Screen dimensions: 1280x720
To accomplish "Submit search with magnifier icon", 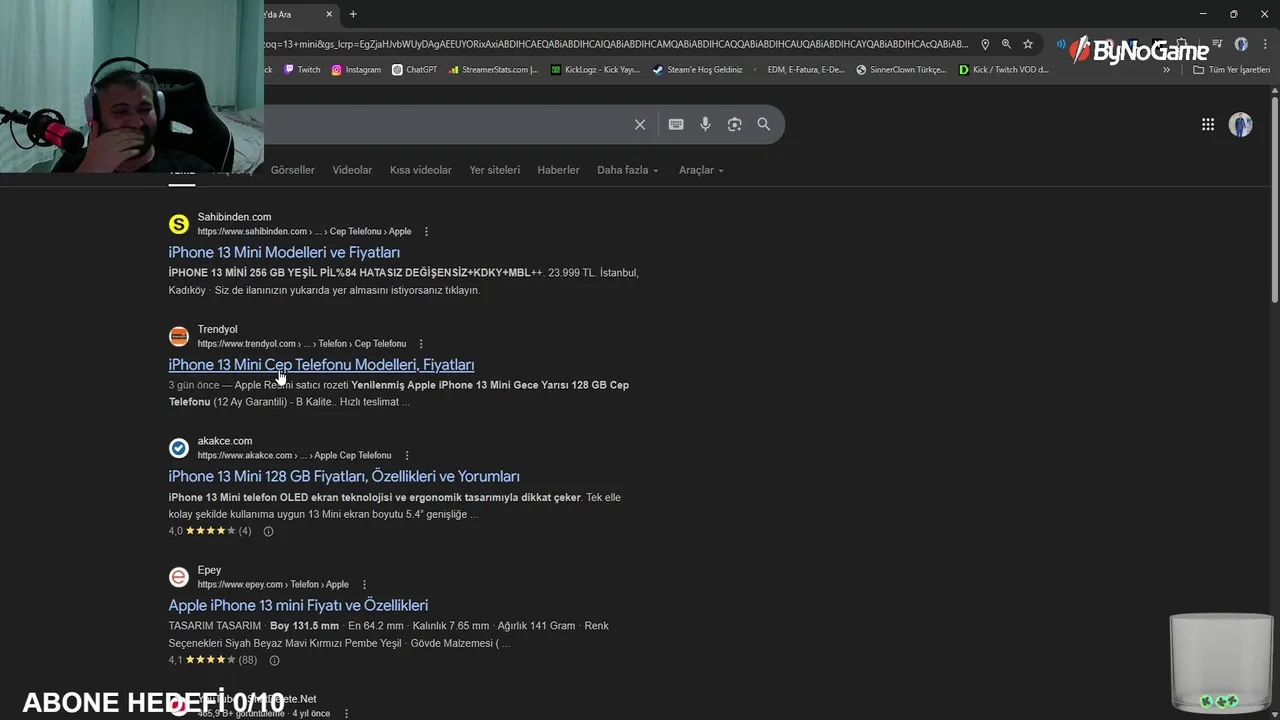I will coord(764,124).
